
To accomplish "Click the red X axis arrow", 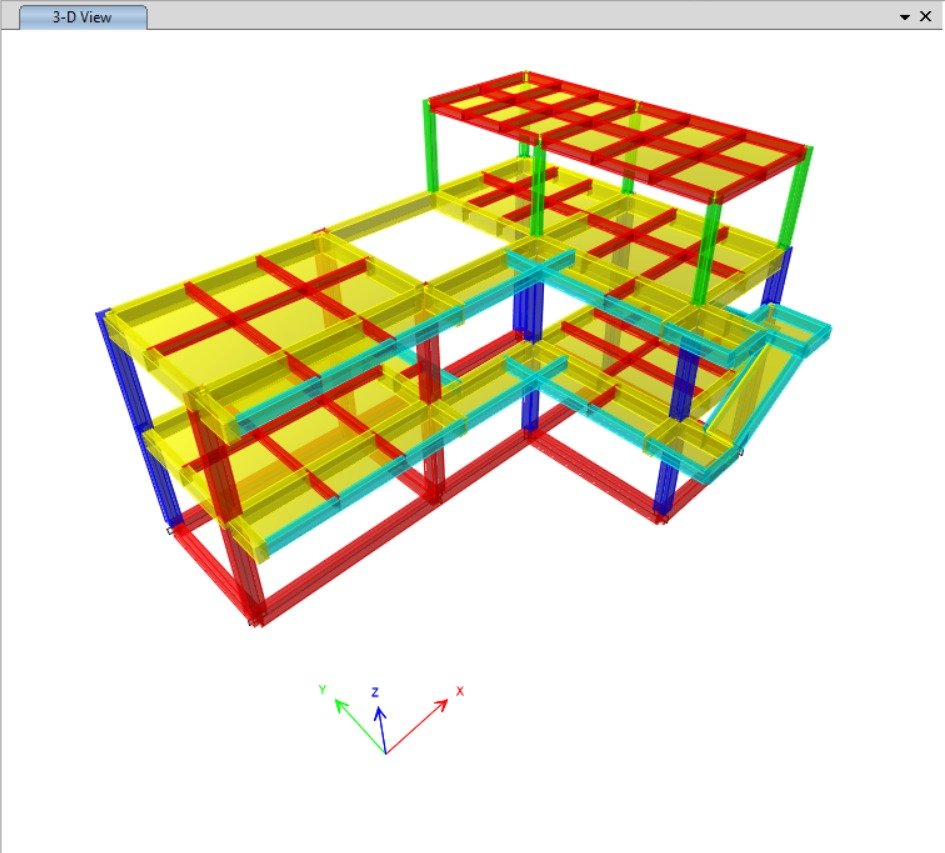I will coord(422,722).
